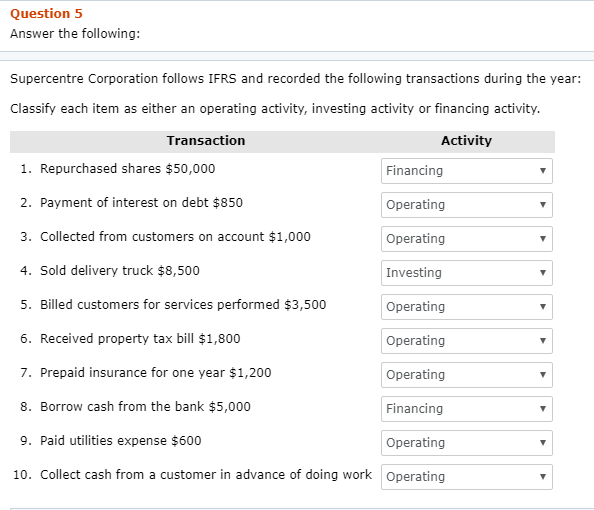594x510 pixels.
Task: Select the 'Question 5' heading text
Action: click(x=46, y=14)
